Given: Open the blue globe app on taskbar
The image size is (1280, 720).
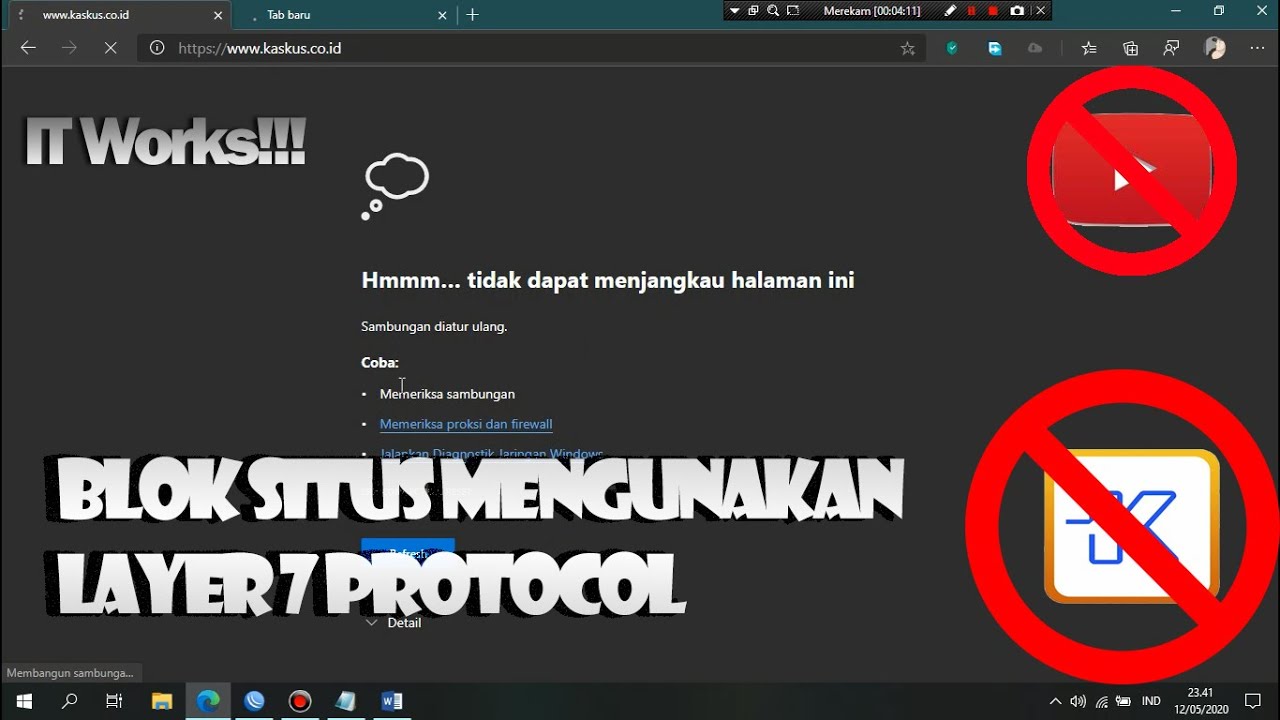Looking at the screenshot, I should [x=254, y=701].
